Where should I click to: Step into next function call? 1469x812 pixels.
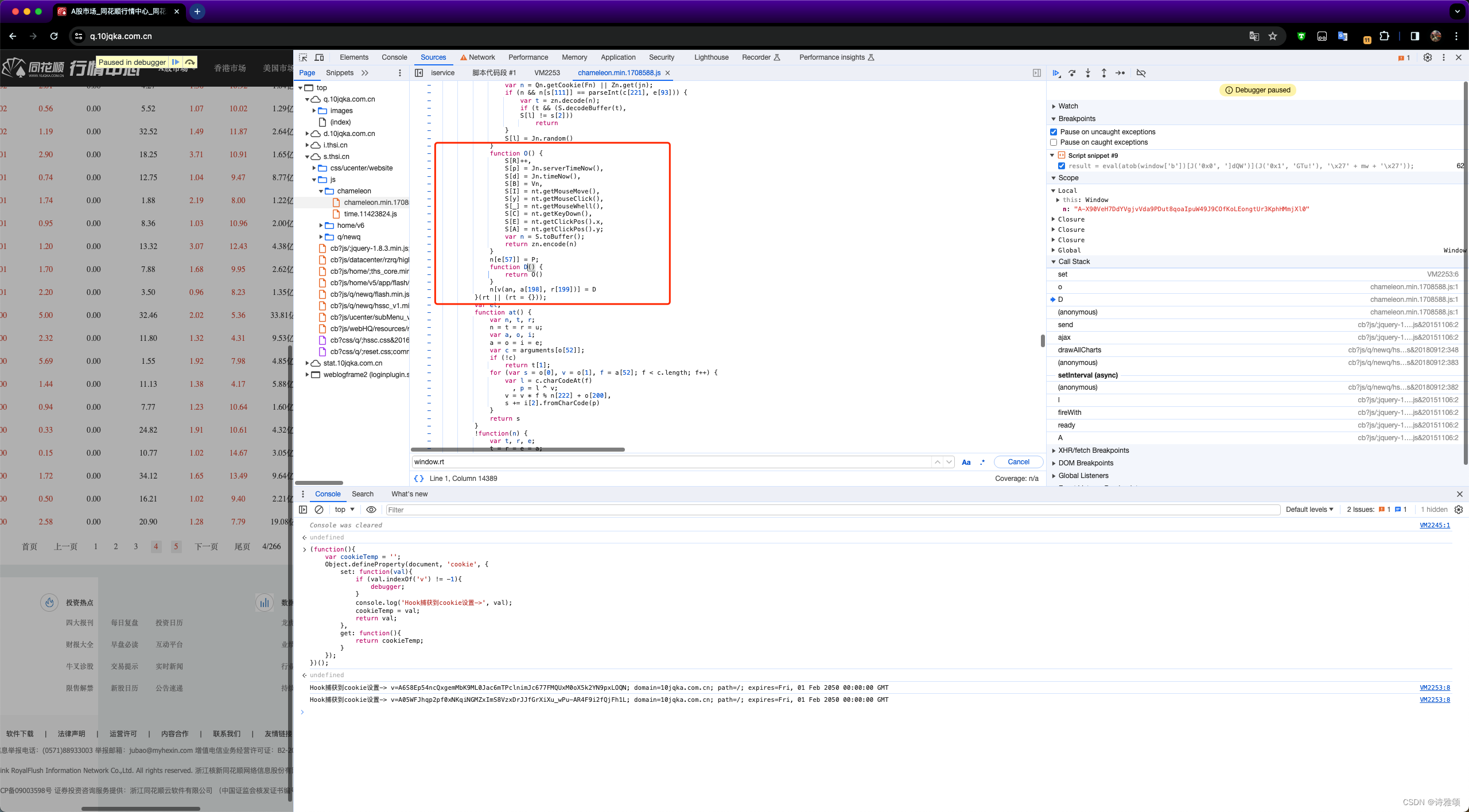1088,73
